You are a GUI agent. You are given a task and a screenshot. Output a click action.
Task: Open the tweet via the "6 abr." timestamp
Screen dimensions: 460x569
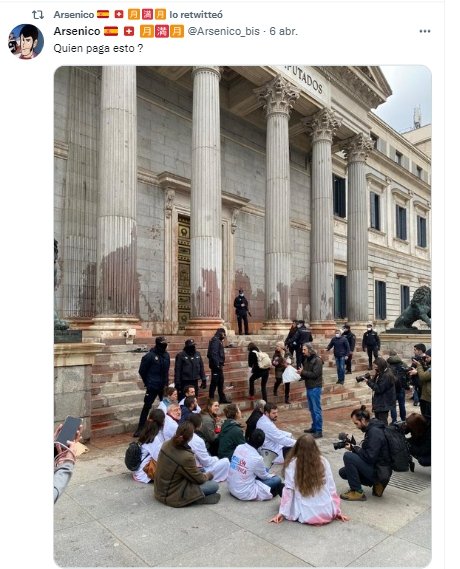point(284,31)
